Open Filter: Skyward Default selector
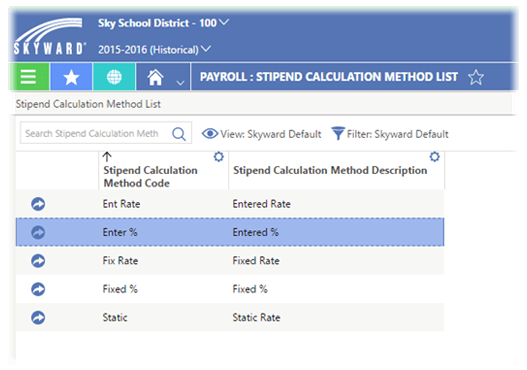The width and height of the screenshot is (527, 370). [x=390, y=134]
